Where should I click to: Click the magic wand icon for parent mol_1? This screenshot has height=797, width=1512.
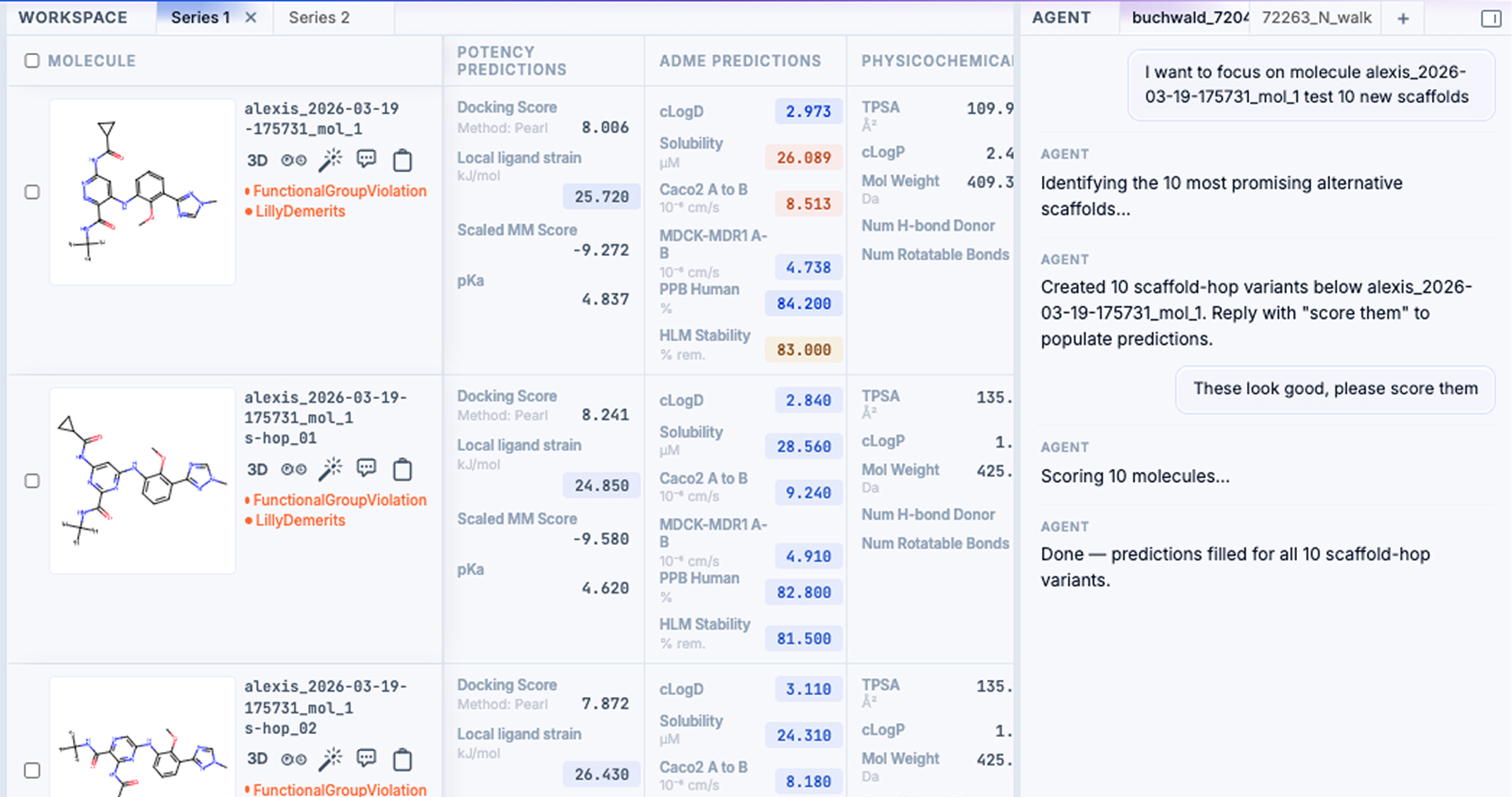pos(330,159)
